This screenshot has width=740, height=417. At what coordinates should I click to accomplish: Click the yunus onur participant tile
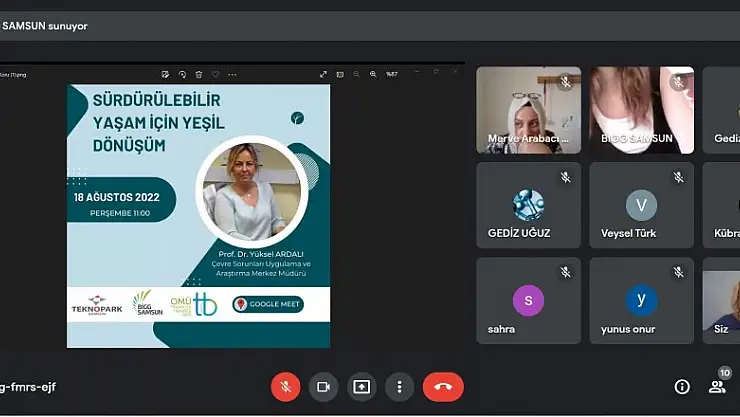tap(641, 300)
